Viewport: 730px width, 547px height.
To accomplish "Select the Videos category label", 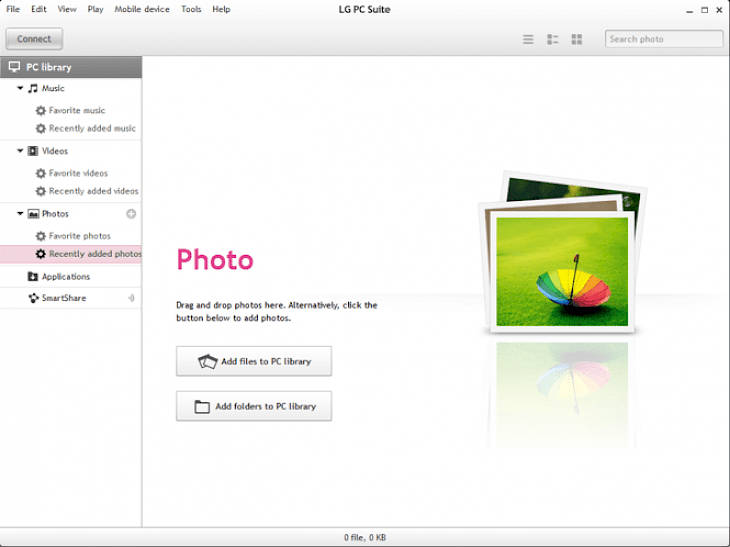I will [54, 151].
